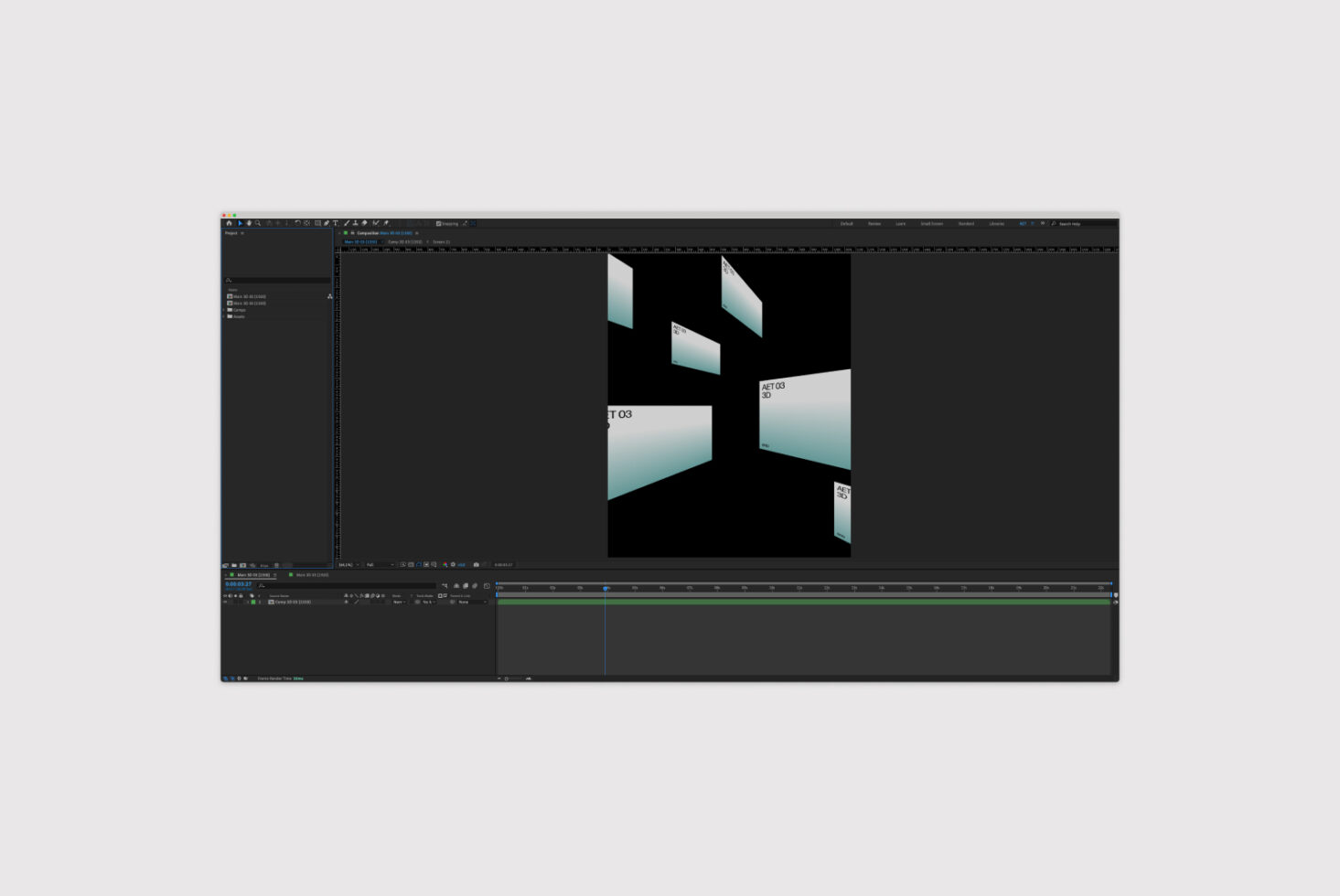Switch to the Libraries workspace
Image resolution: width=1340 pixels, height=896 pixels.
point(997,223)
